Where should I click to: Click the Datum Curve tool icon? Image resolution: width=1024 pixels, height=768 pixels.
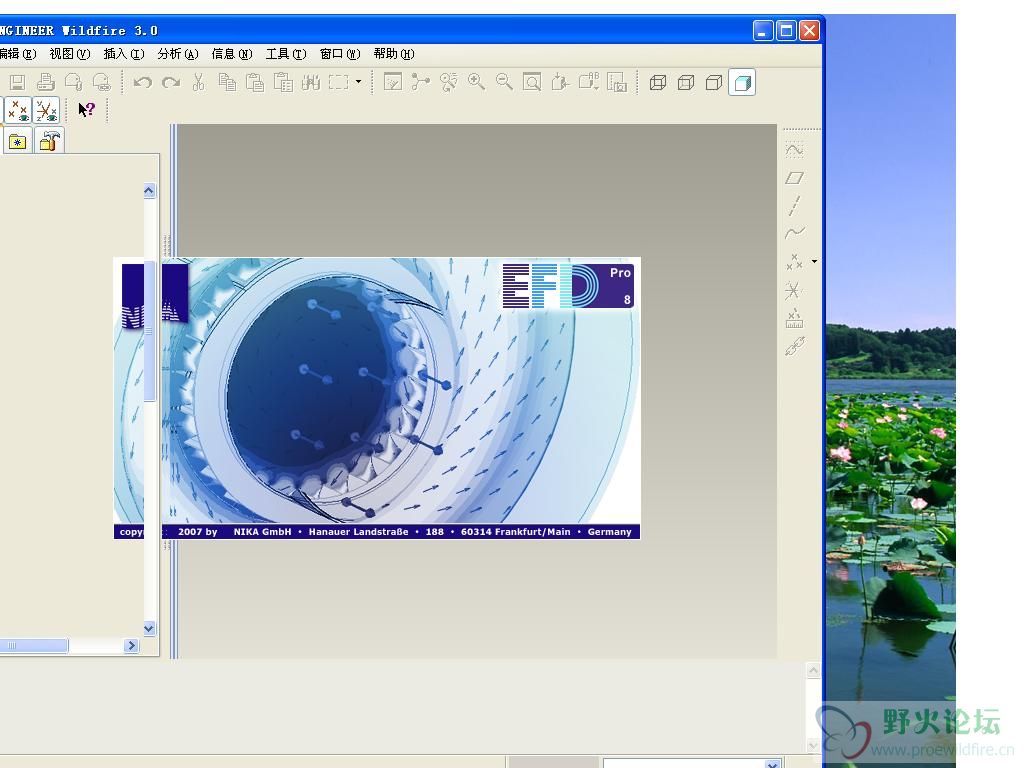pos(794,233)
